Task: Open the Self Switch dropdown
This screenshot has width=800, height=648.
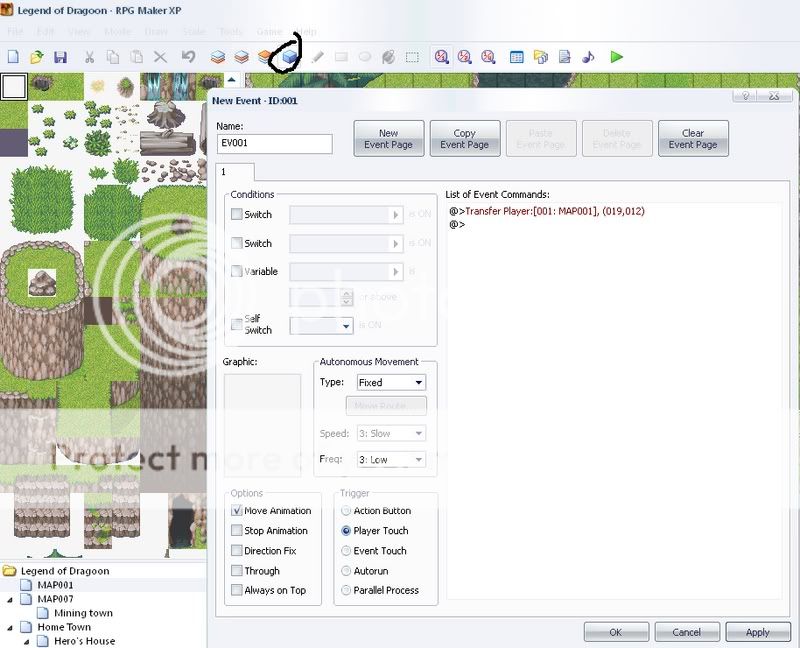Action: [x=320, y=326]
